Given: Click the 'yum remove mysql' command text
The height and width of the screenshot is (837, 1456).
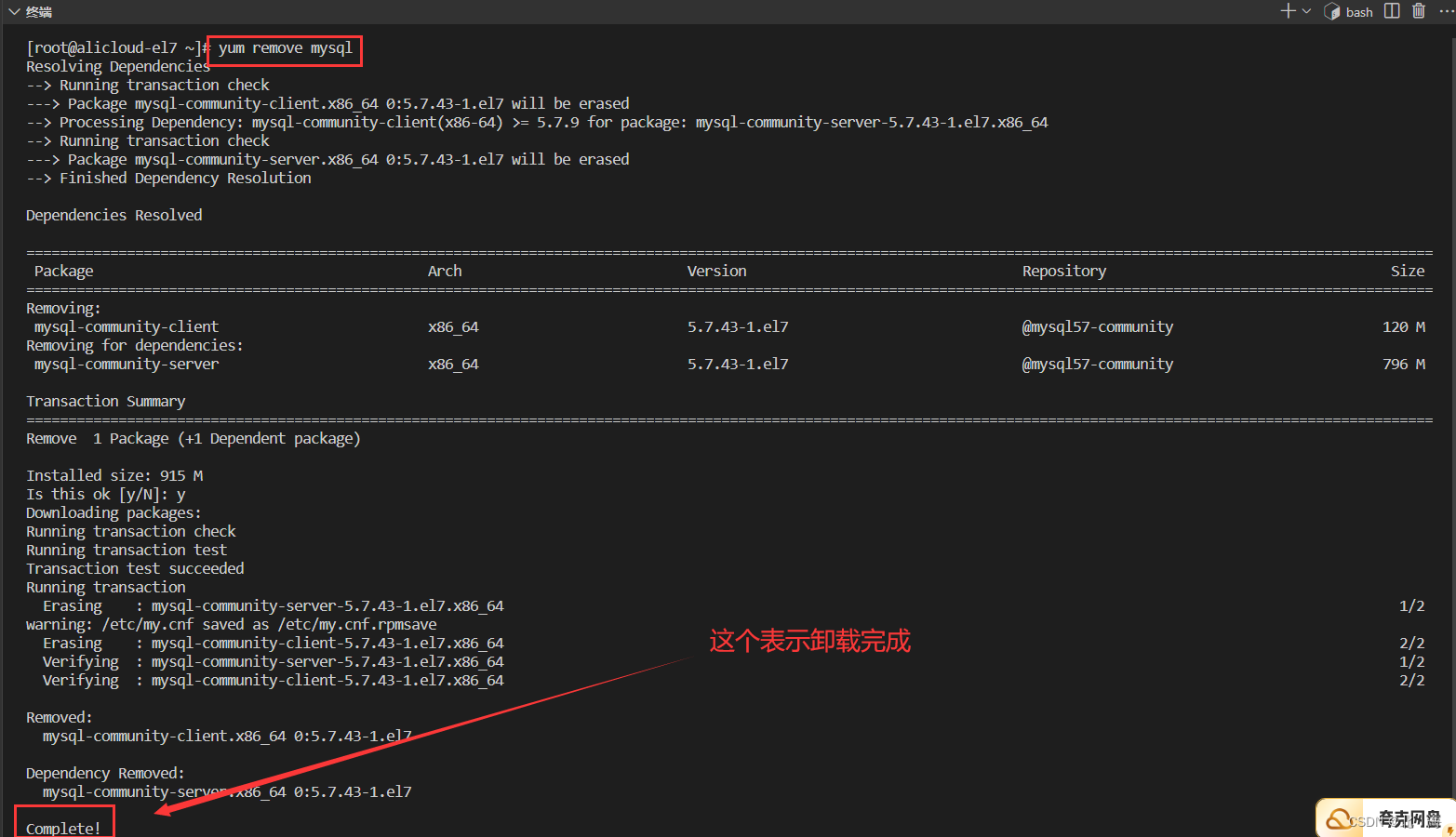Looking at the screenshot, I should pyautogui.click(x=286, y=48).
